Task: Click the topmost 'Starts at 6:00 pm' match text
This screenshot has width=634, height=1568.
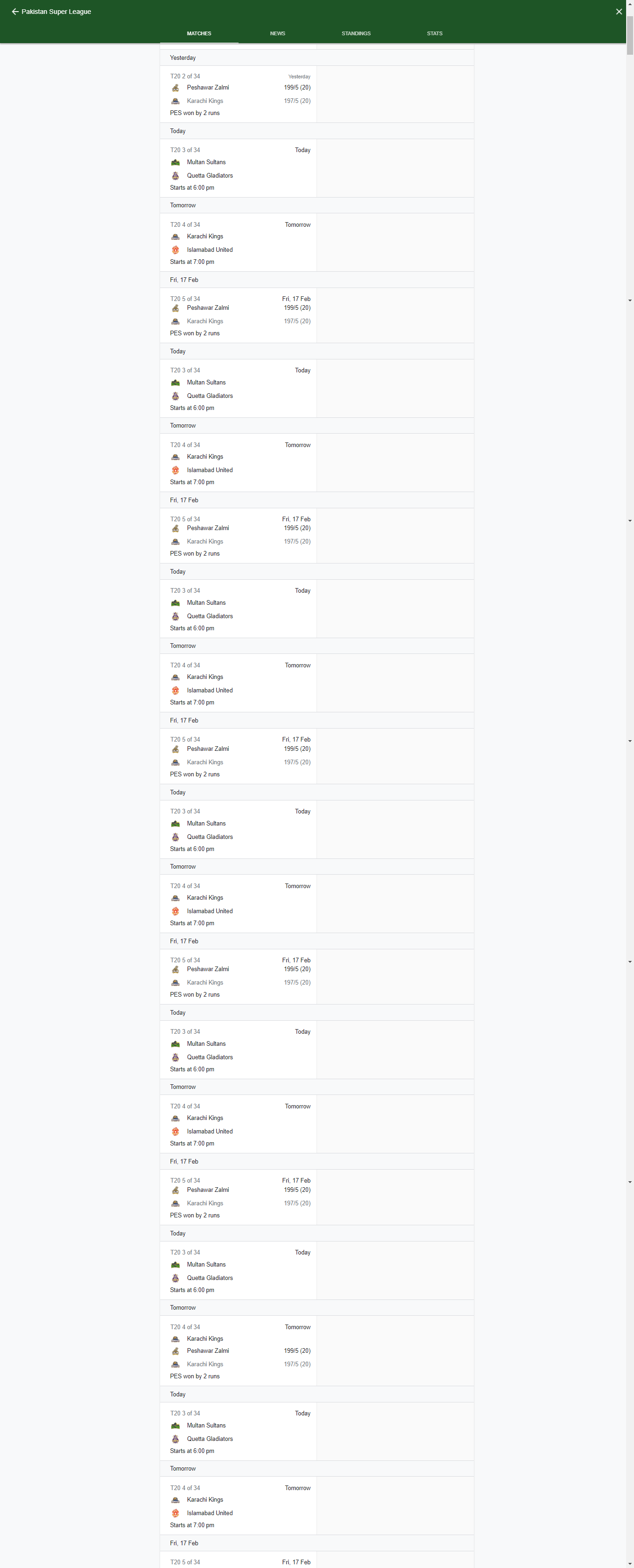Action: 192,188
